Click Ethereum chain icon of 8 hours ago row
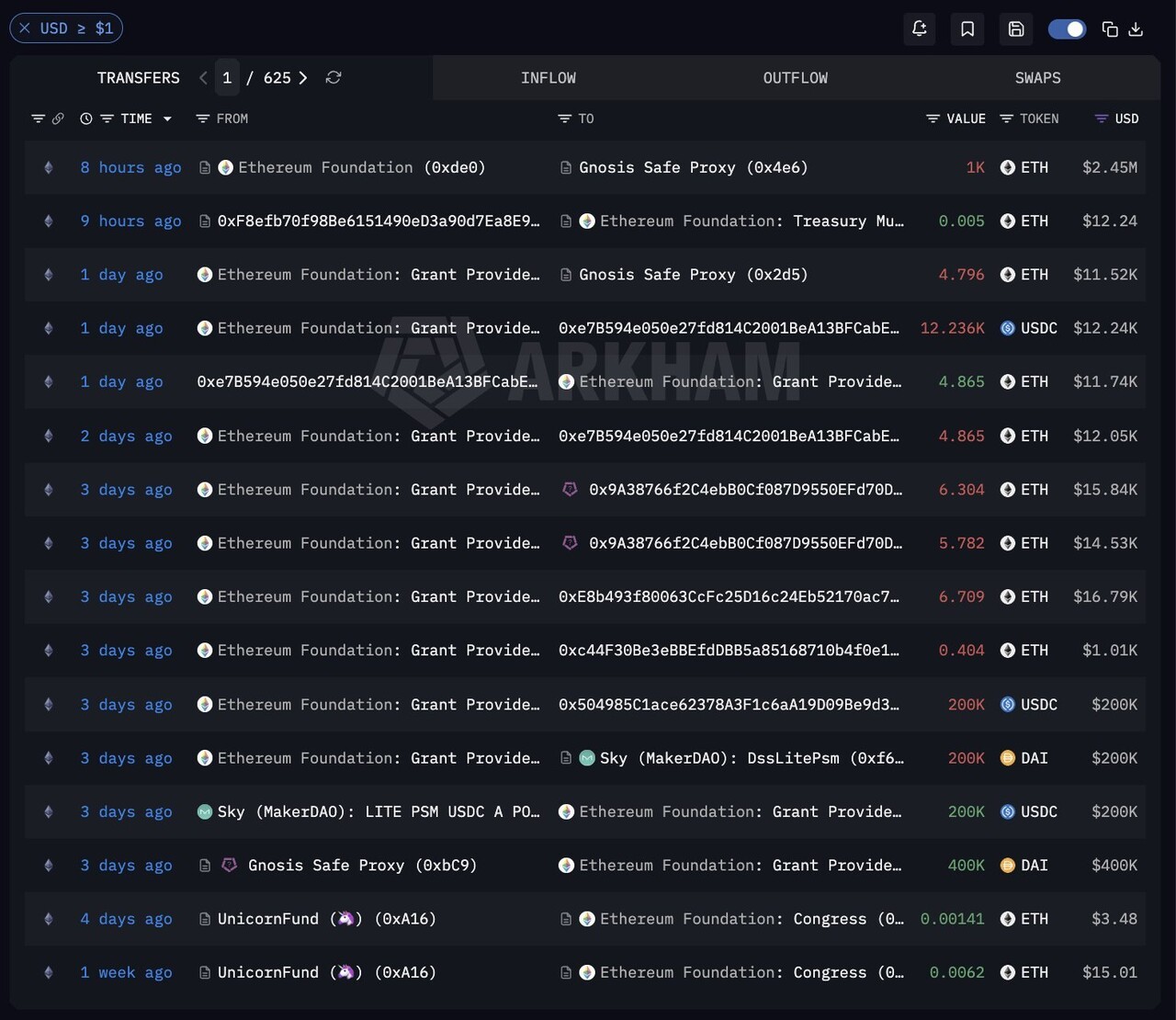Screen dimensions: 1176x1020 (x=49, y=167)
